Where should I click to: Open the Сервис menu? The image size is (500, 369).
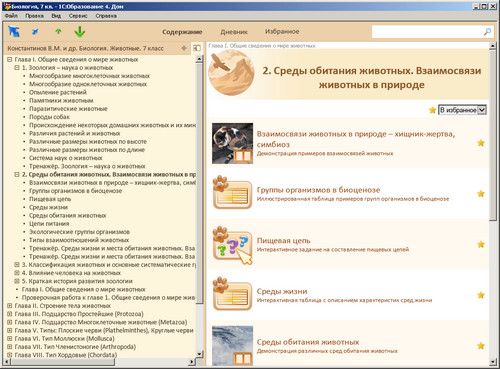point(78,16)
